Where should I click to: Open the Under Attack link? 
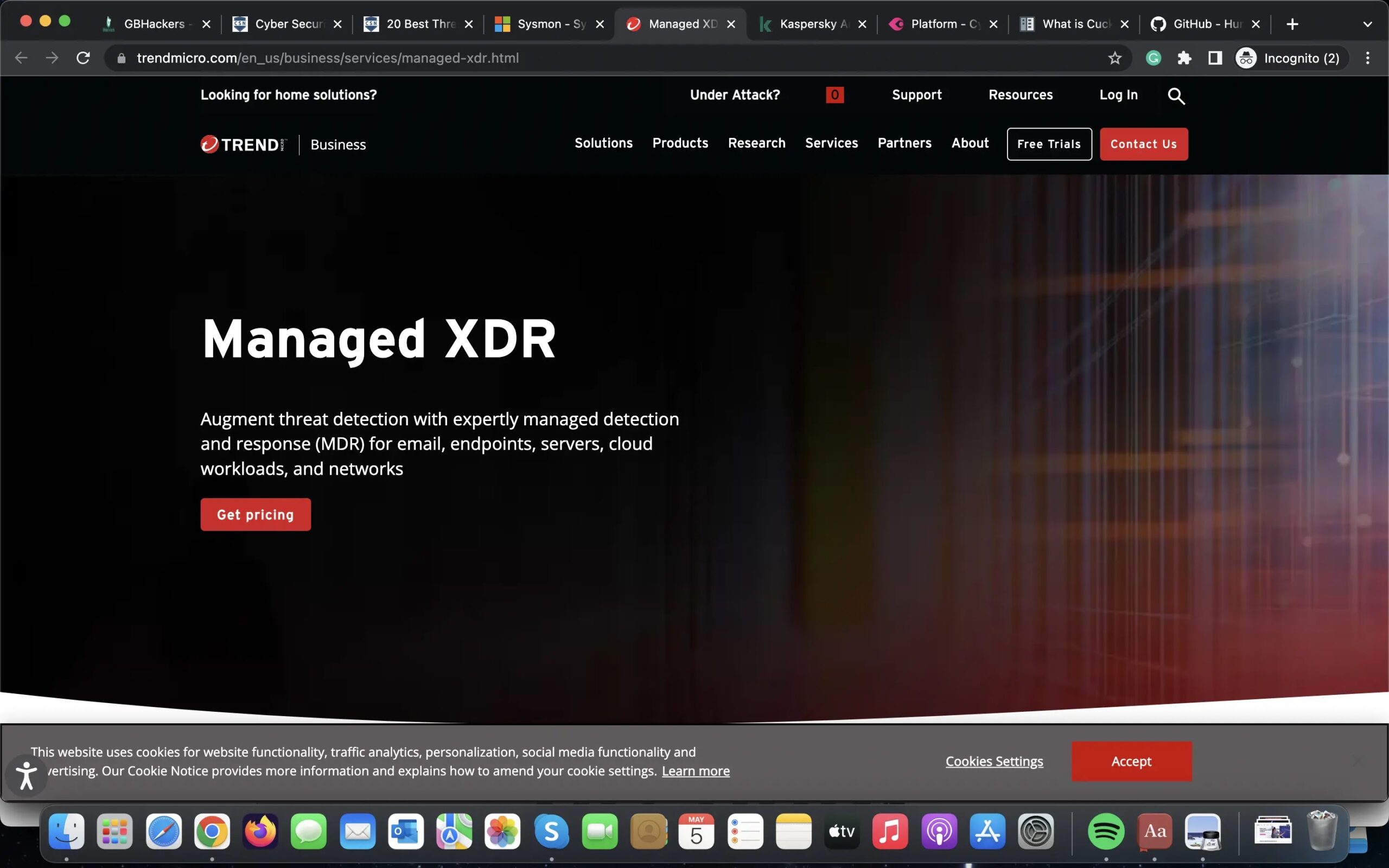735,95
